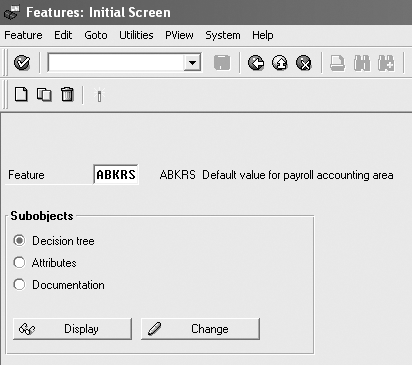Click the Create new page icon
The width and height of the screenshot is (412, 365).
[21, 94]
